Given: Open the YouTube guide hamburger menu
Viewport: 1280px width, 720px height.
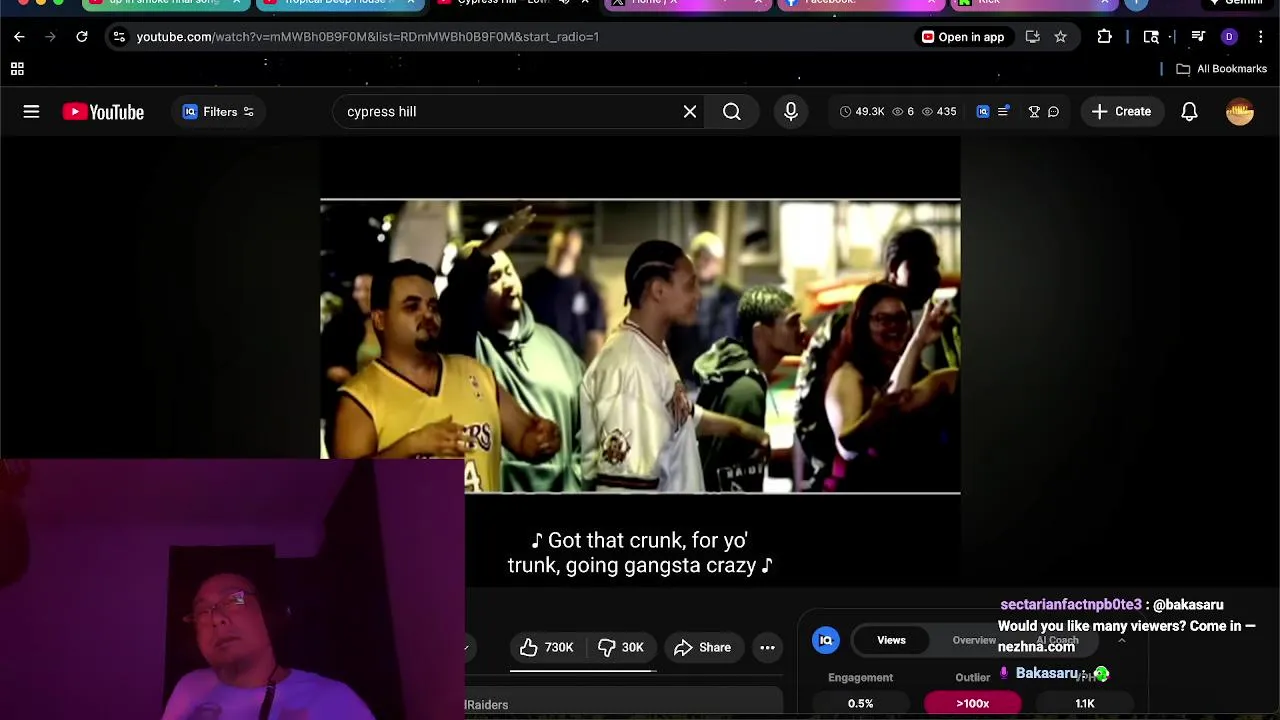Looking at the screenshot, I should (31, 112).
